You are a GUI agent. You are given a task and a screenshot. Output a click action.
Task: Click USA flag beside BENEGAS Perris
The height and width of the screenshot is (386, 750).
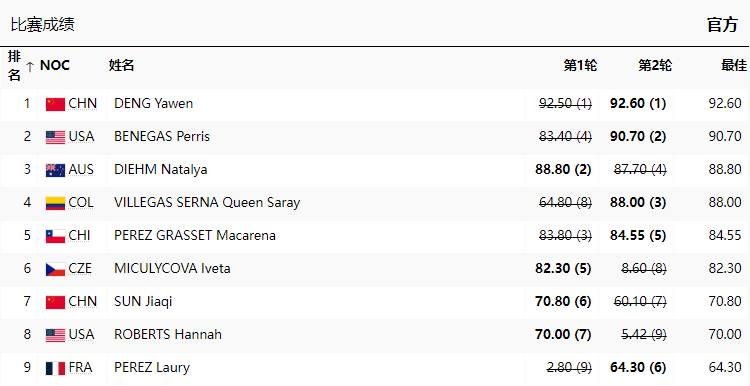point(55,137)
